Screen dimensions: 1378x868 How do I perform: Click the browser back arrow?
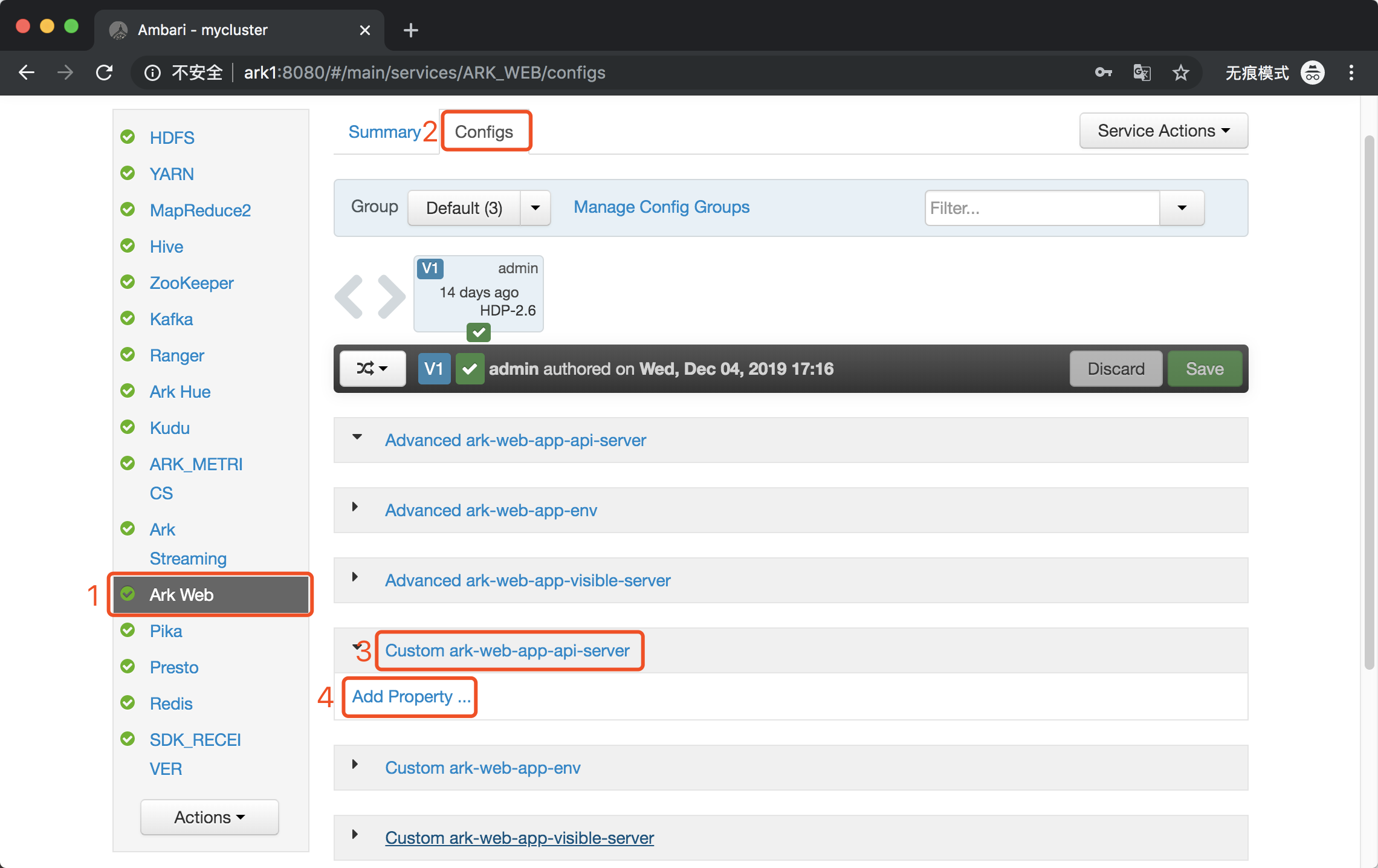(x=27, y=73)
